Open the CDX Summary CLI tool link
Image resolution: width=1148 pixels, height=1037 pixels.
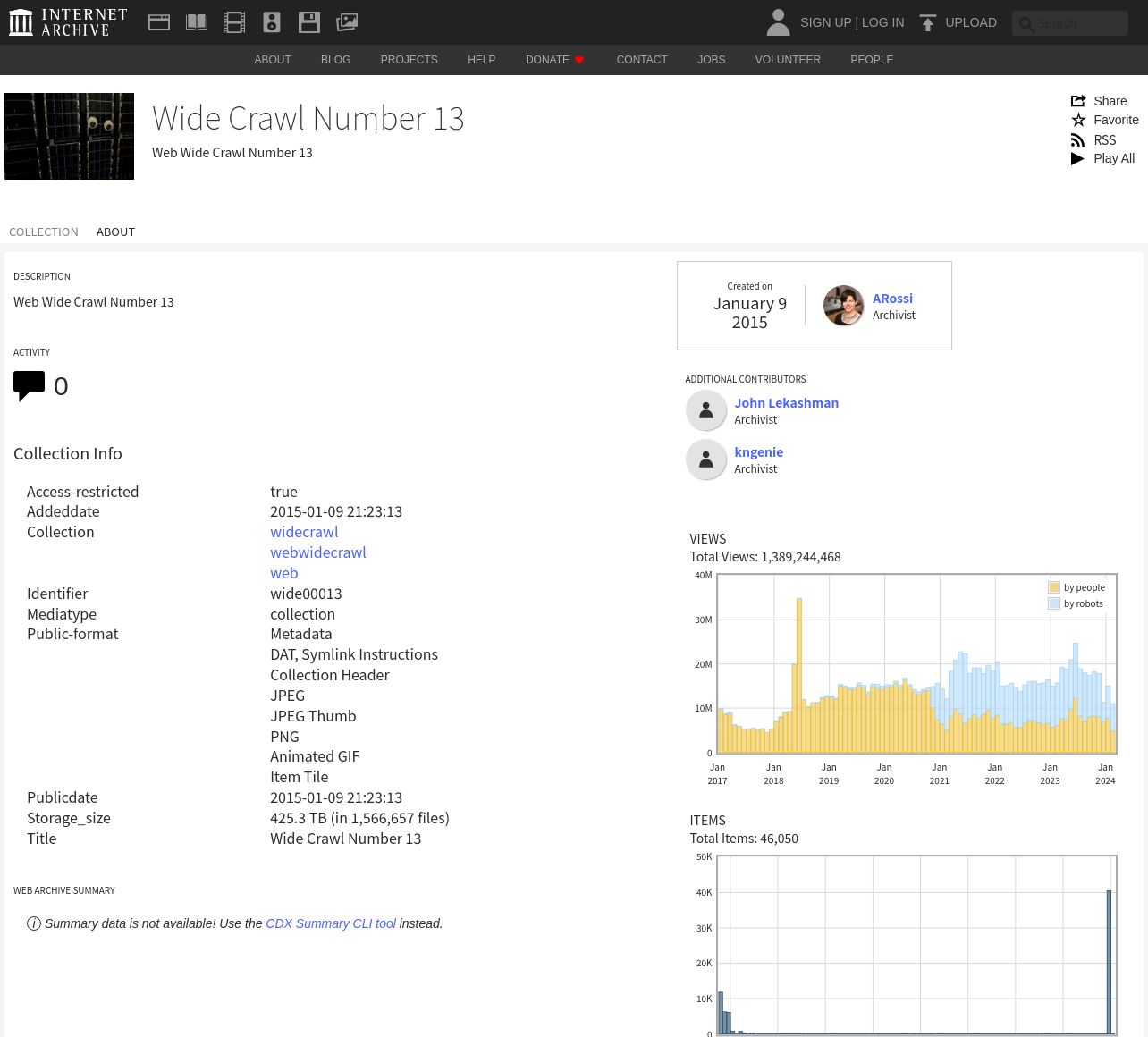tap(331, 923)
